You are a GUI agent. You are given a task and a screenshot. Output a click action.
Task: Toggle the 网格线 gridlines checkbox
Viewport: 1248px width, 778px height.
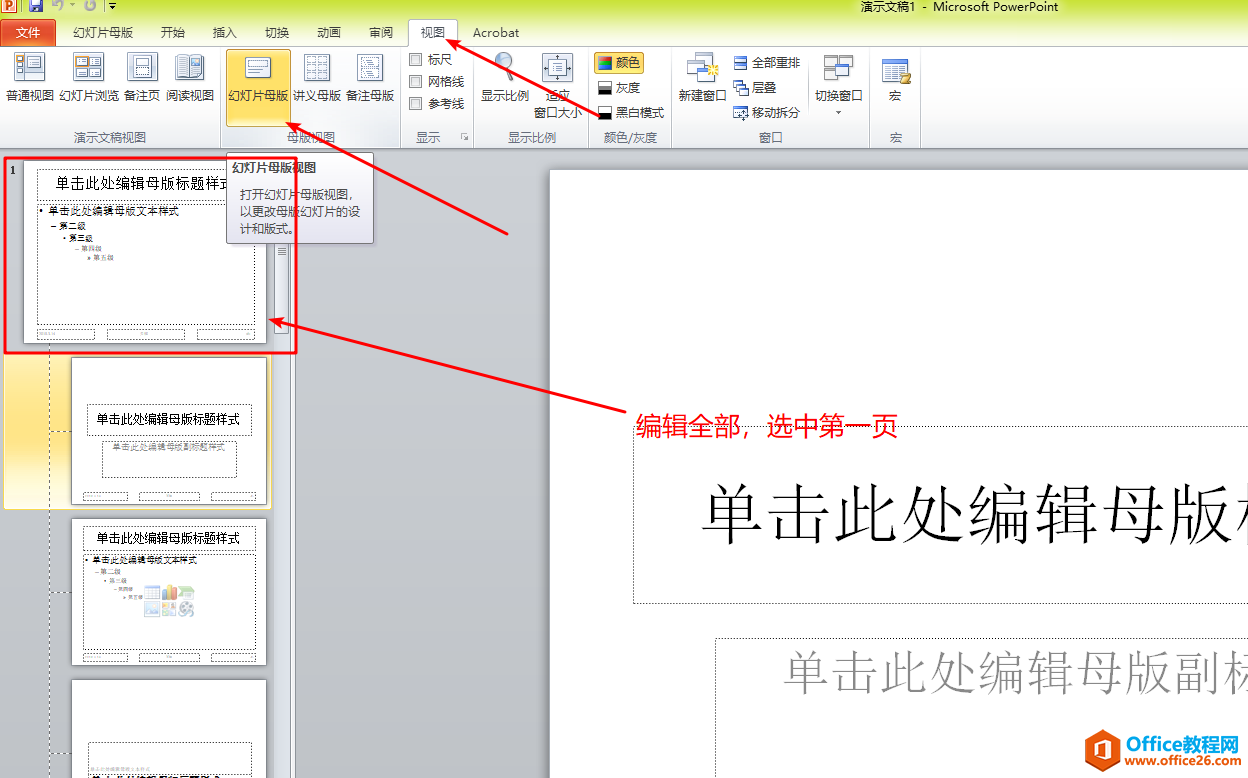pos(416,82)
